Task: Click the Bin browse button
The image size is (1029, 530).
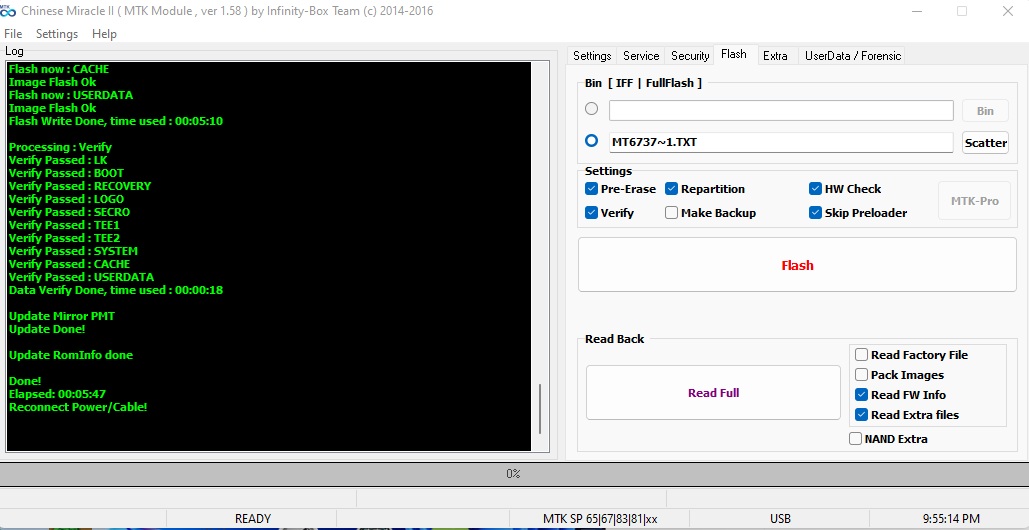Action: 985,111
